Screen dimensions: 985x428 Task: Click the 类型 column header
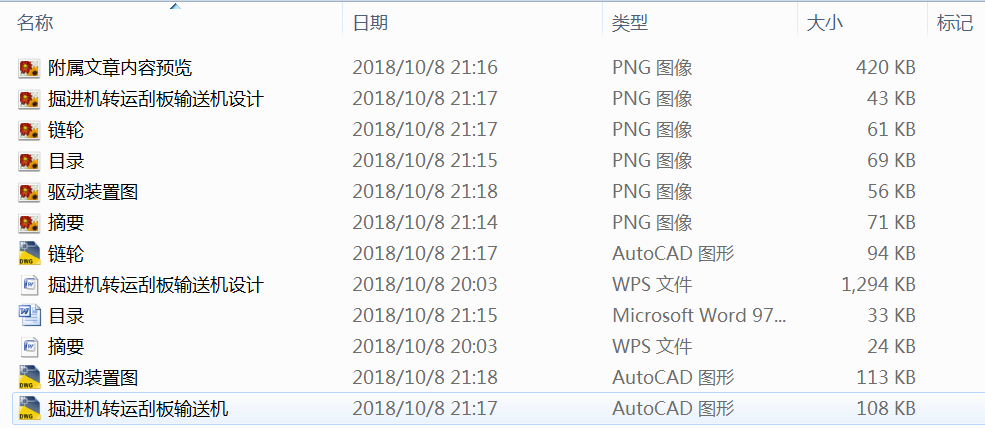[630, 23]
